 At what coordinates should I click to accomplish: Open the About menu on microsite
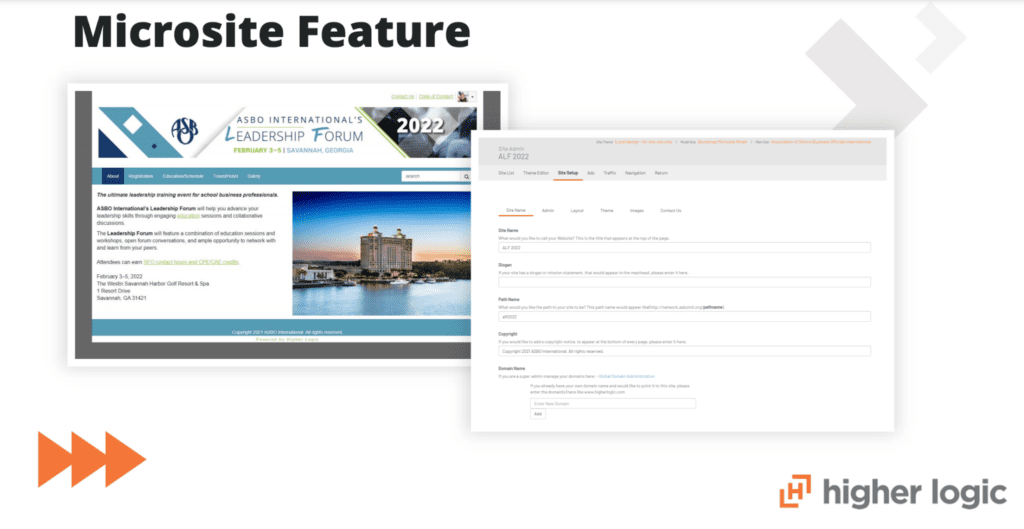pyautogui.click(x=113, y=175)
